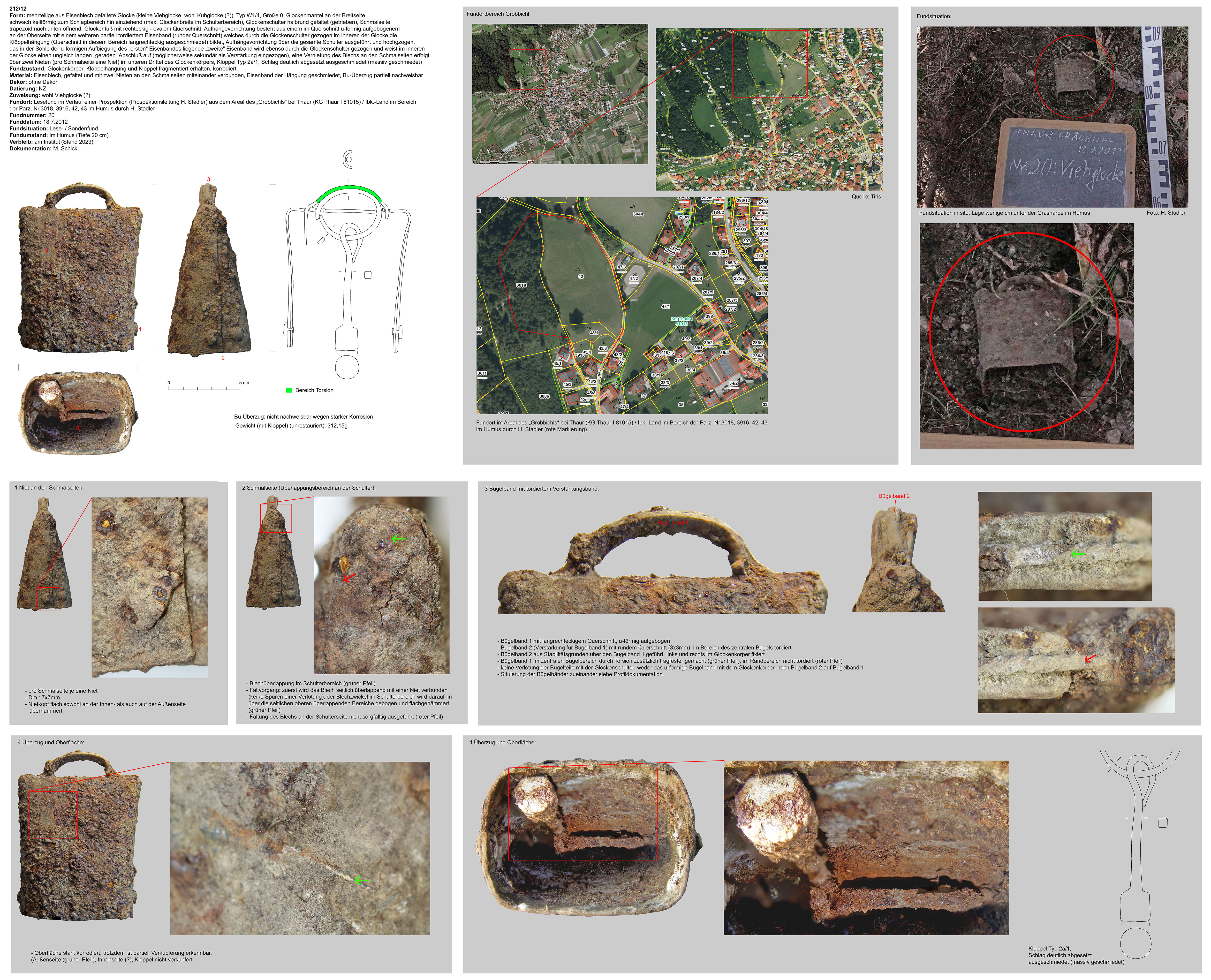Click the red arrow in the lower Bügelband close-up
This screenshot has height=980, width=1211.
[1090, 658]
